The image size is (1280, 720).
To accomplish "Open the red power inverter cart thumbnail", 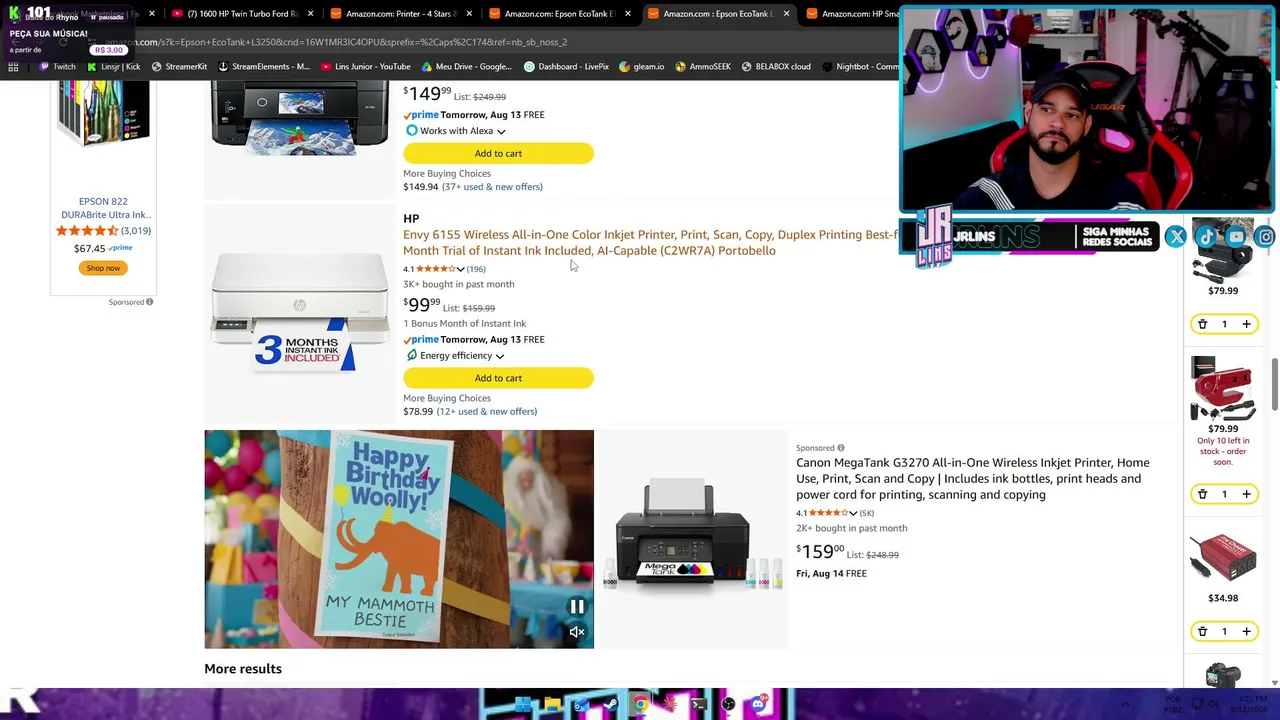I will tap(1222, 558).
